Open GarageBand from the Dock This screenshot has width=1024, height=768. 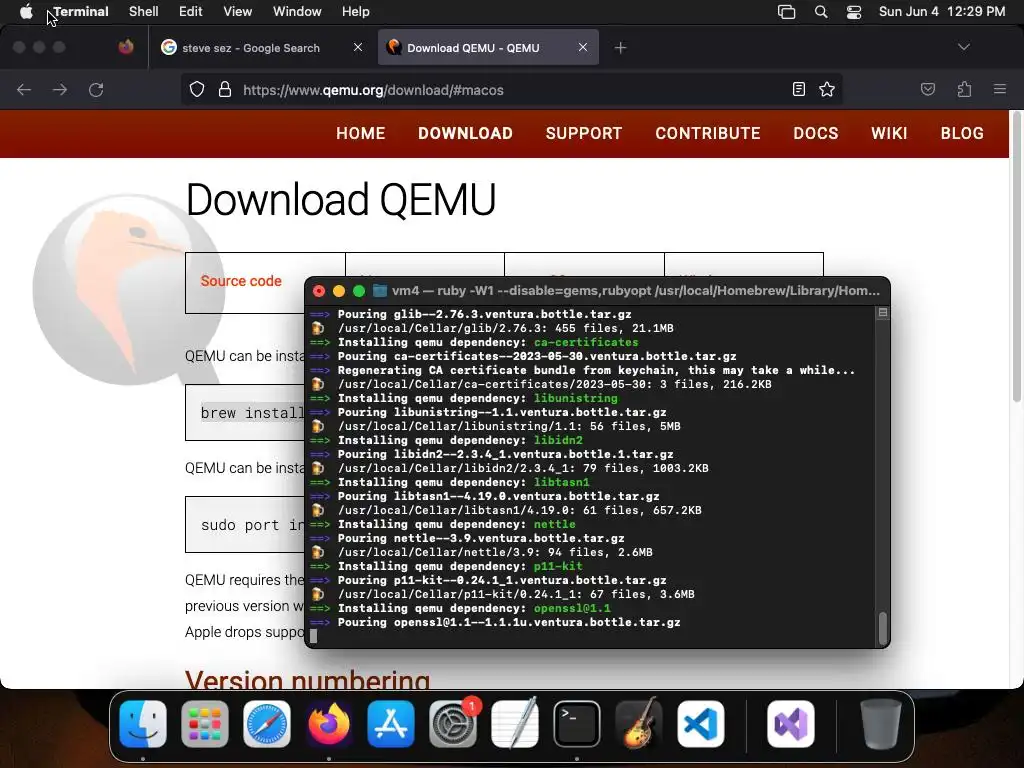pos(639,724)
